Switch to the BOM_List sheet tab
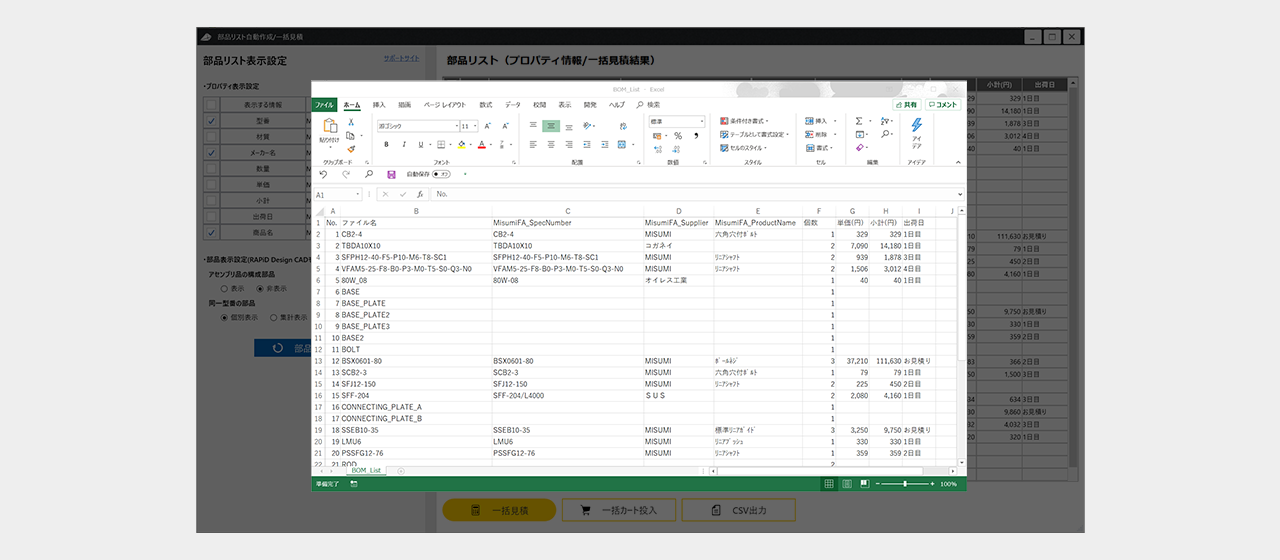This screenshot has height=560, width=1280. (x=366, y=470)
